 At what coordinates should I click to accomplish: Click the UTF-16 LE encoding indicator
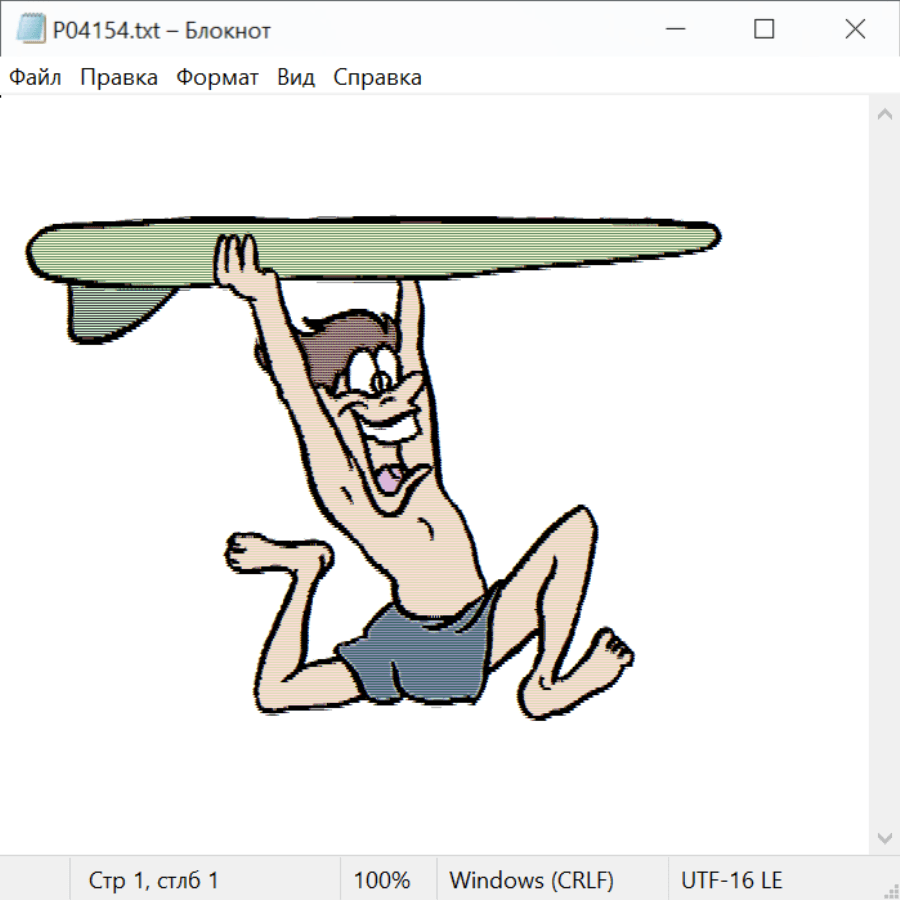point(732,881)
